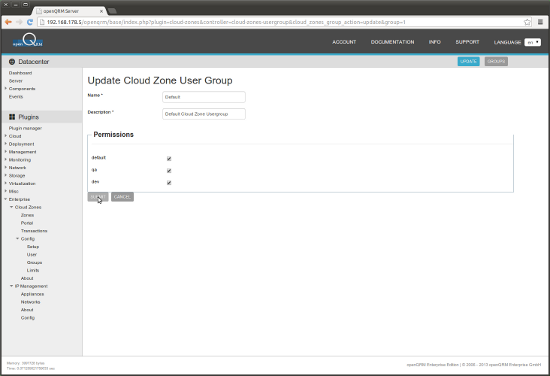Open the Account menu
Image resolution: width=550 pixels, height=376 pixels.
click(x=344, y=42)
